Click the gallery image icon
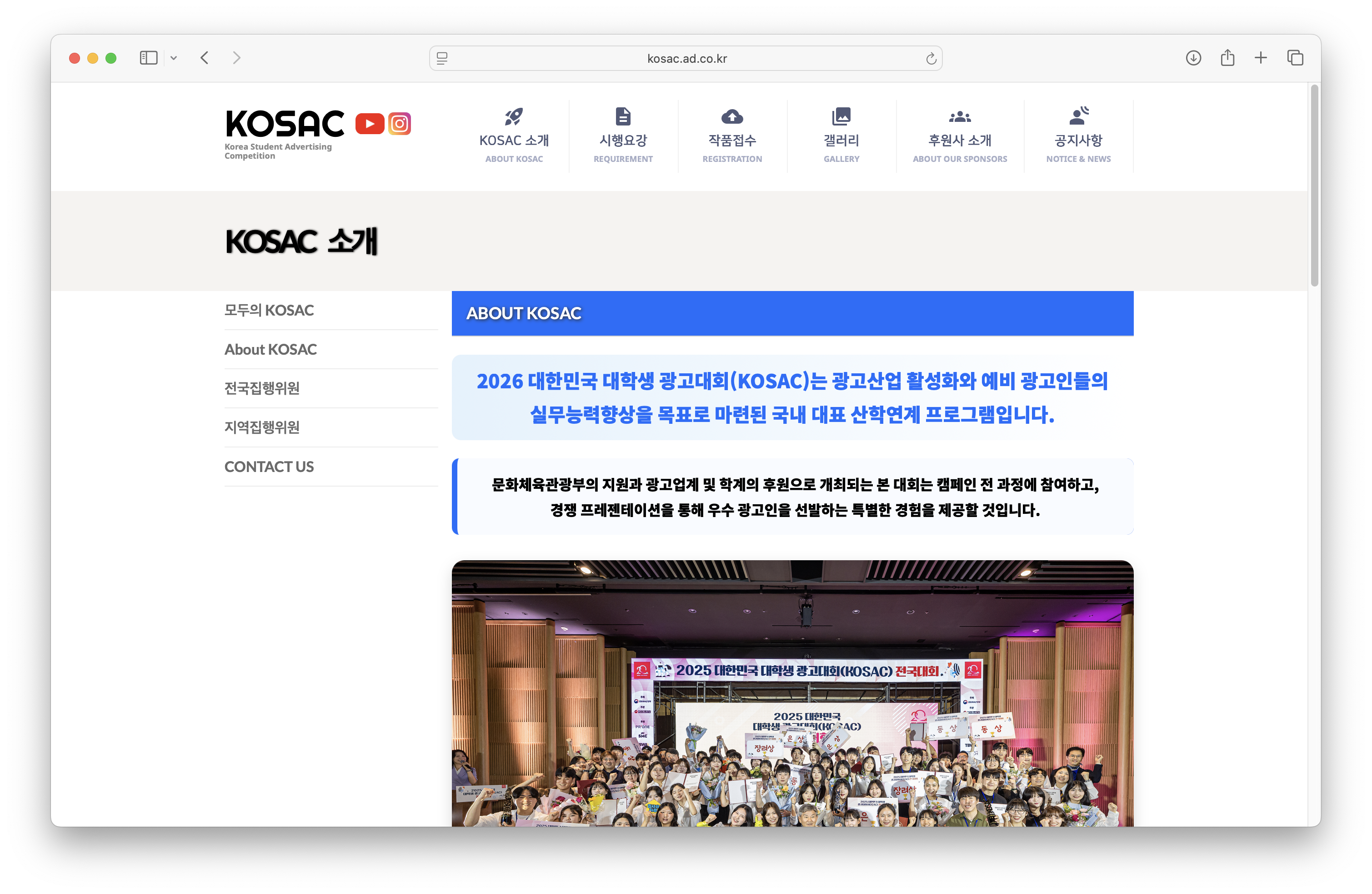1372x894 pixels. click(x=841, y=116)
